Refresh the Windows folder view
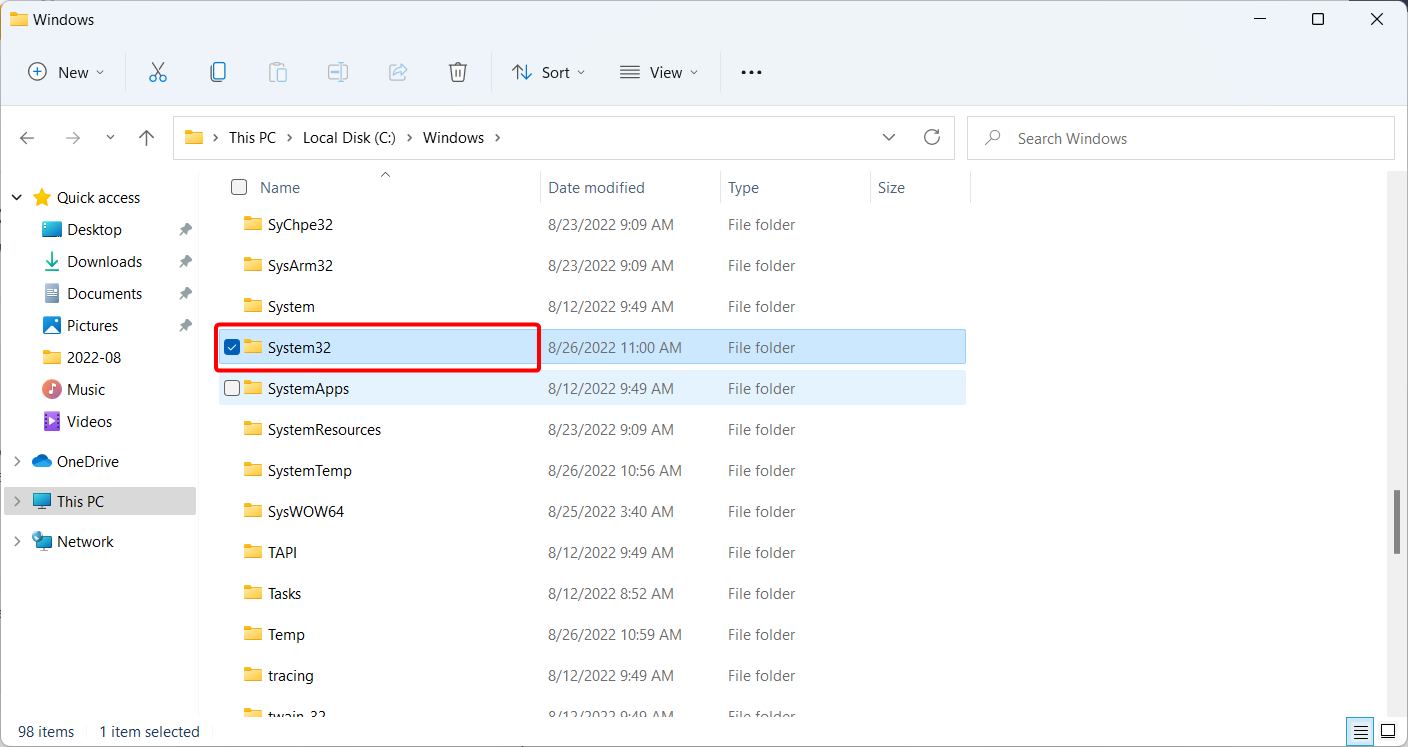The height and width of the screenshot is (747, 1408). (x=932, y=137)
